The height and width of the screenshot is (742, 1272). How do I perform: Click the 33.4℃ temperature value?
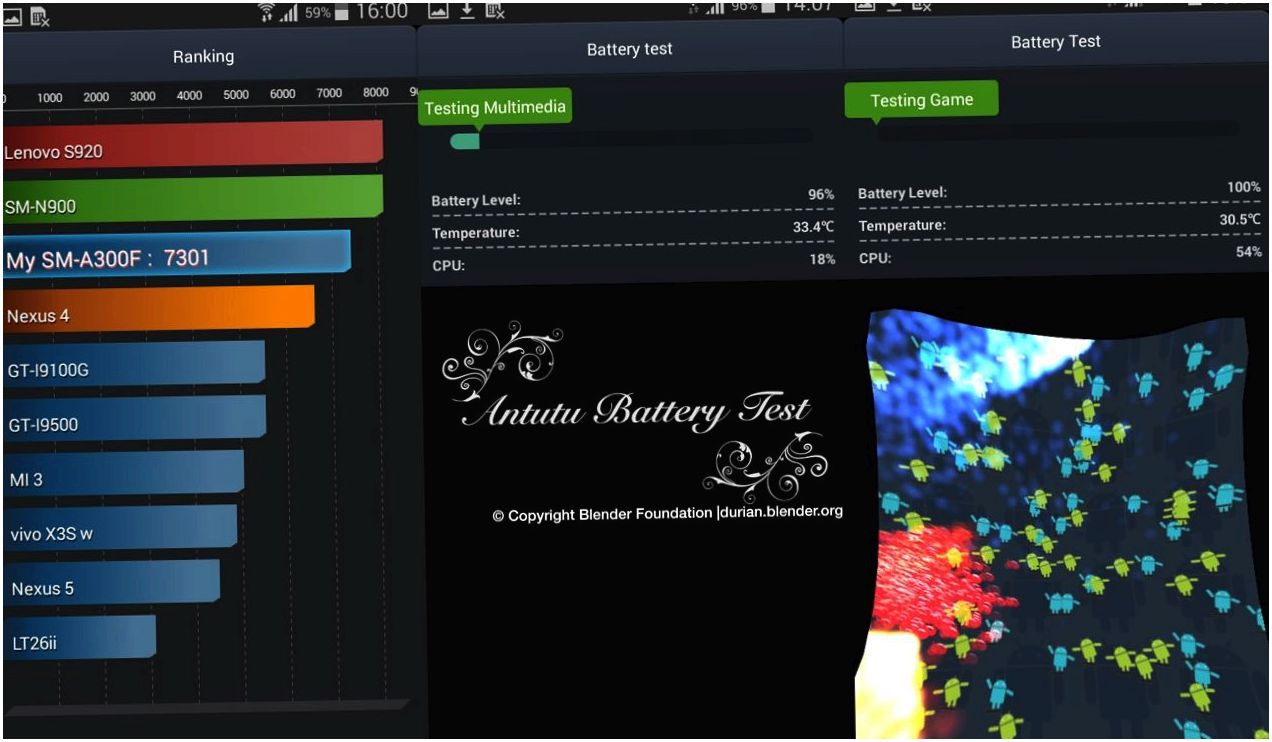click(x=813, y=227)
